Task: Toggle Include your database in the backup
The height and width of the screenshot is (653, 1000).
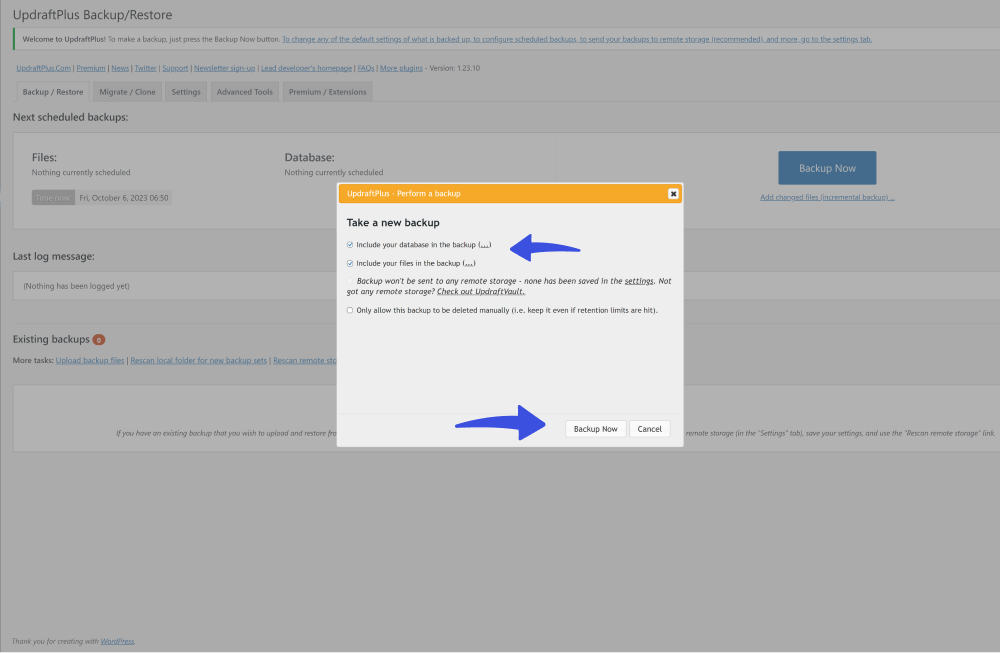Action: pos(349,245)
